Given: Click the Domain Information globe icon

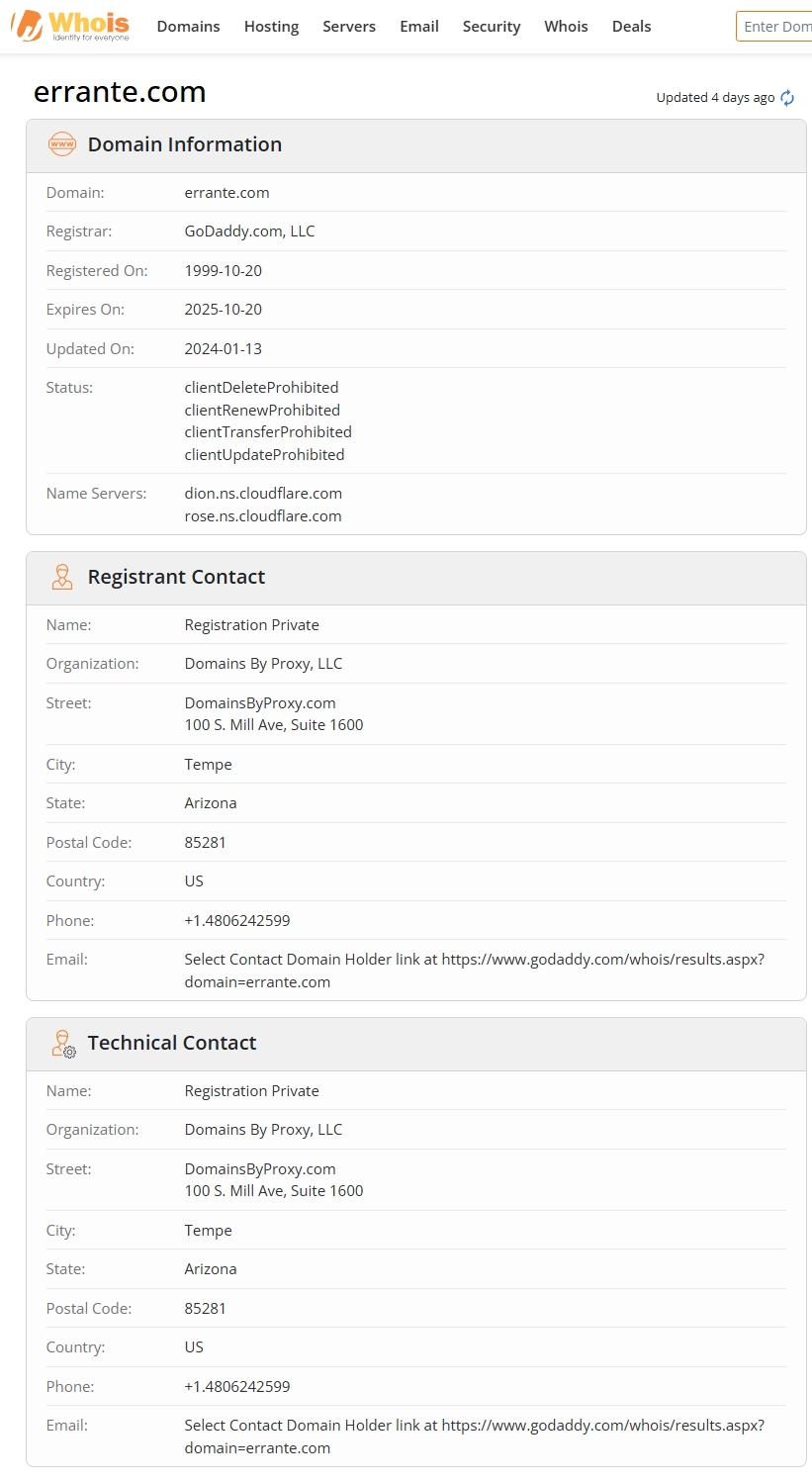Looking at the screenshot, I should pos(61,144).
